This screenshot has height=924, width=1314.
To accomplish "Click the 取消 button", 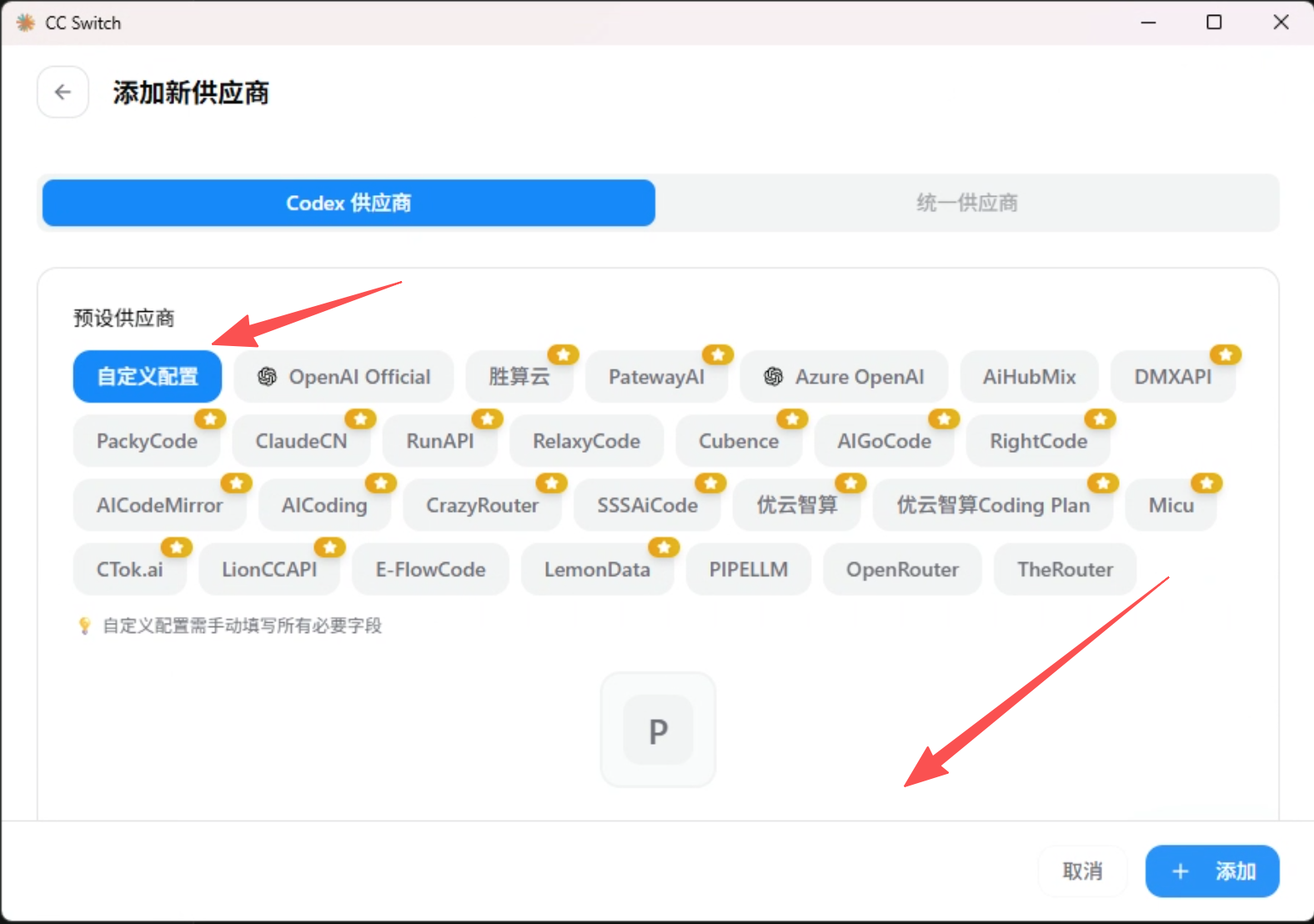I will click(1082, 871).
